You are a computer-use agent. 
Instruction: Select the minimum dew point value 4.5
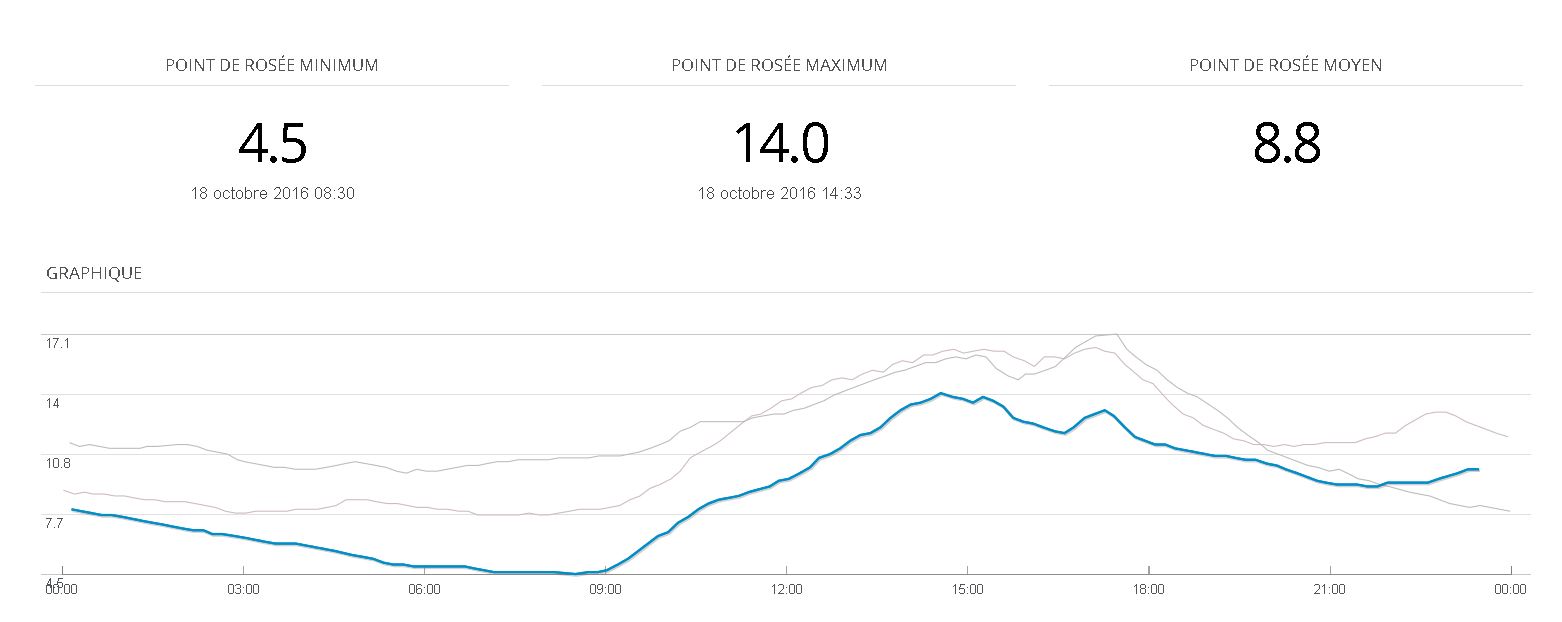pyautogui.click(x=272, y=143)
